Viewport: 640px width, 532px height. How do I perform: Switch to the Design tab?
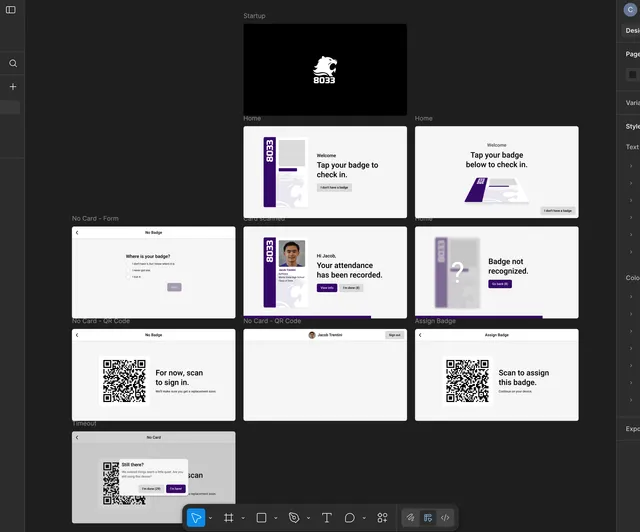tap(632, 31)
